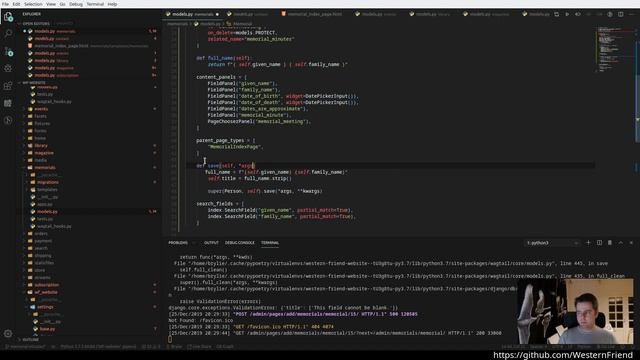
Task: Click the Python interpreter in status bar
Action: 98,347
